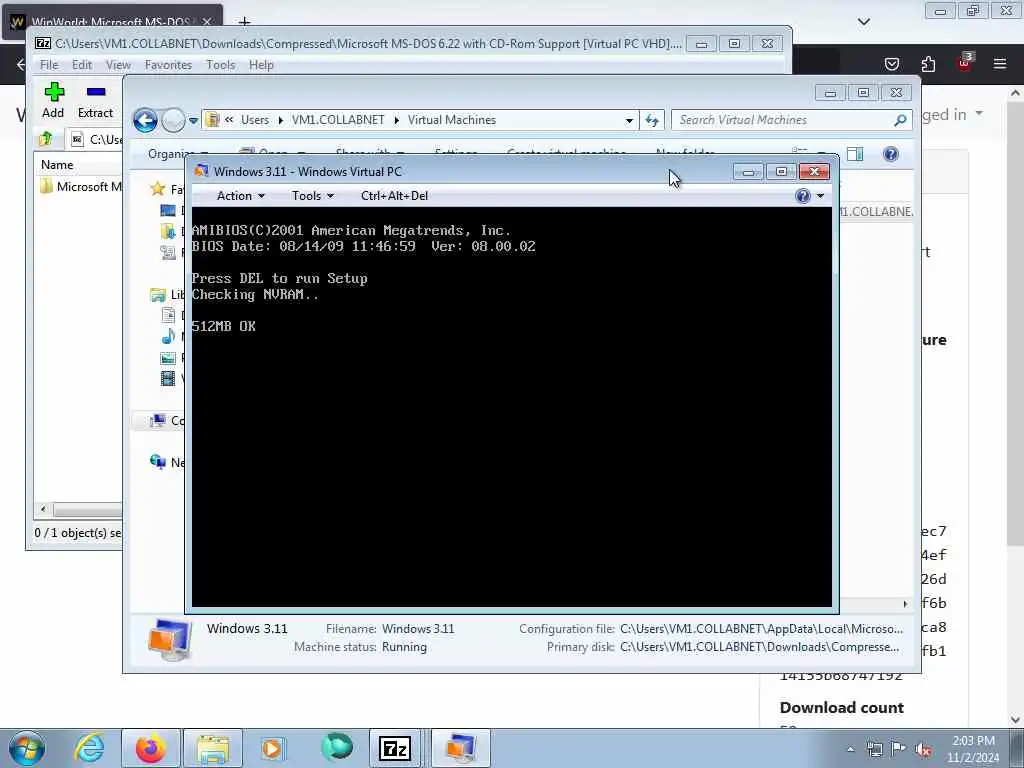This screenshot has width=1024, height=768.
Task: Select Libraries in explorer navigation pane
Action: pos(158,295)
